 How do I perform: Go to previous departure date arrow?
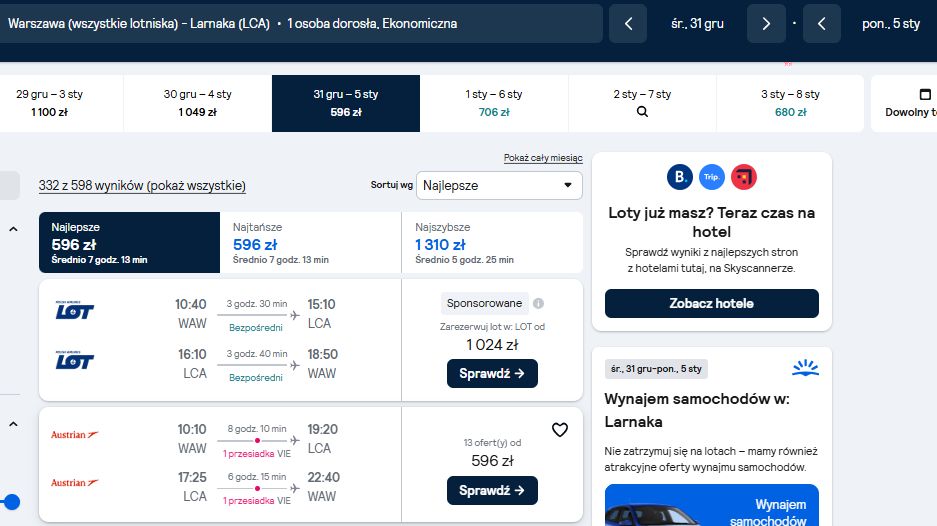(x=628, y=24)
